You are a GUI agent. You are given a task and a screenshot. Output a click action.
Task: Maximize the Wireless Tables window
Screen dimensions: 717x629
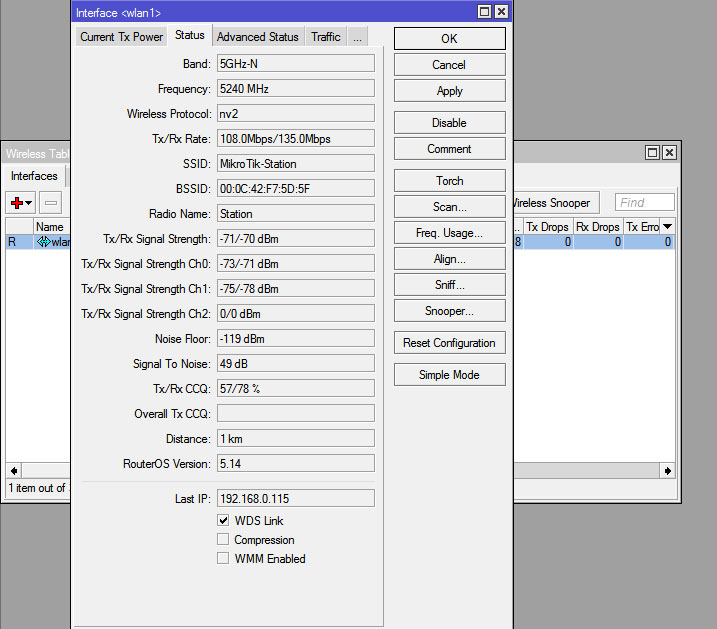point(652,153)
